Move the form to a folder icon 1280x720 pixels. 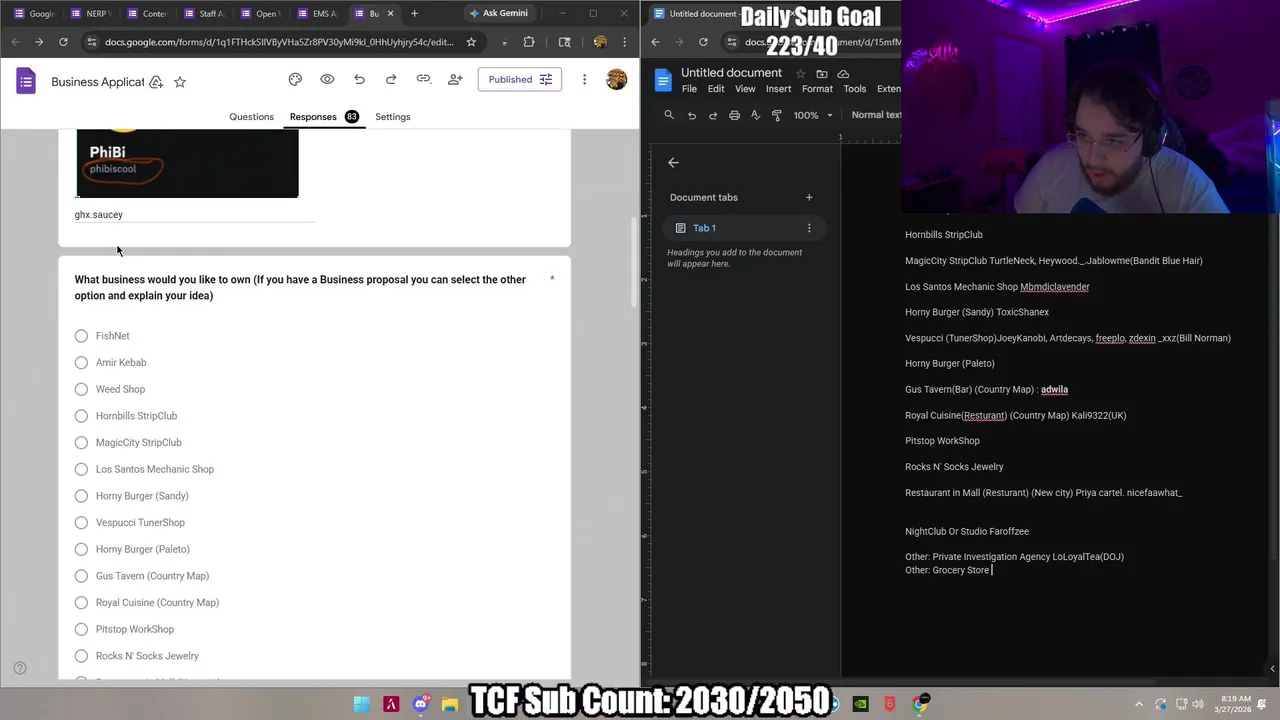click(156, 82)
